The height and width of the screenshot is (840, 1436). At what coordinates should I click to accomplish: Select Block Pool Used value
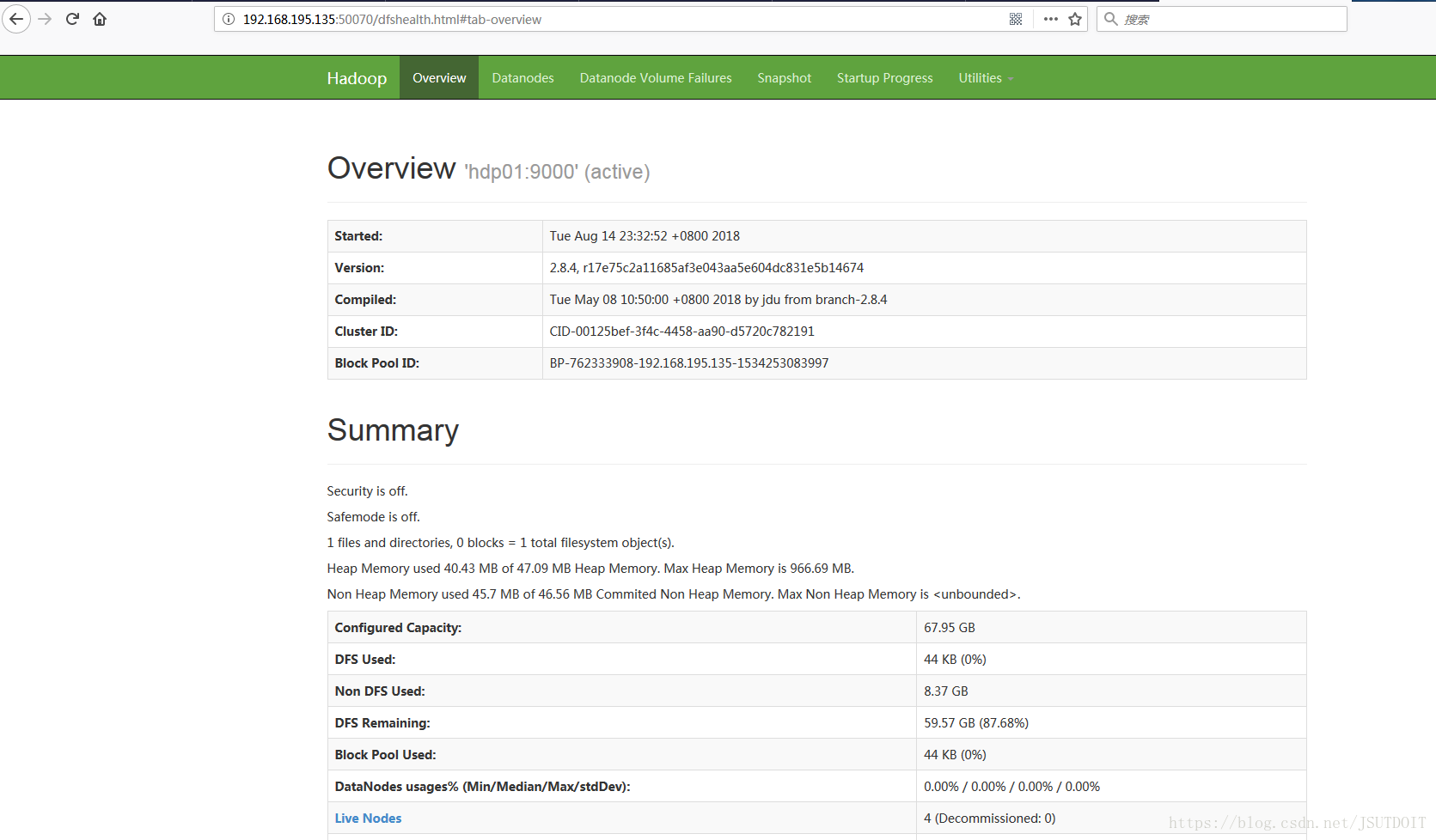[955, 755]
